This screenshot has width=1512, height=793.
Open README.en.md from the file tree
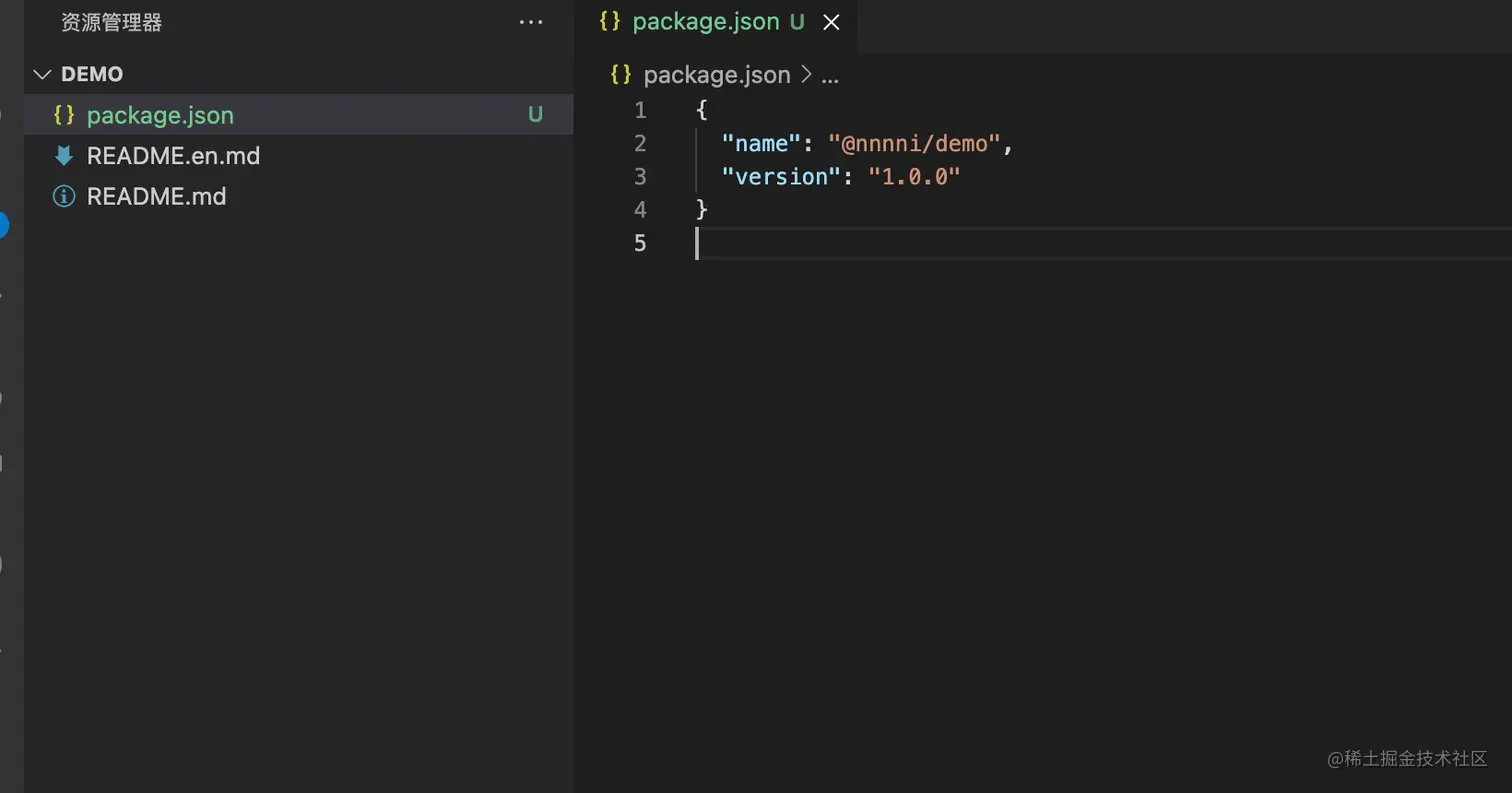(x=173, y=156)
